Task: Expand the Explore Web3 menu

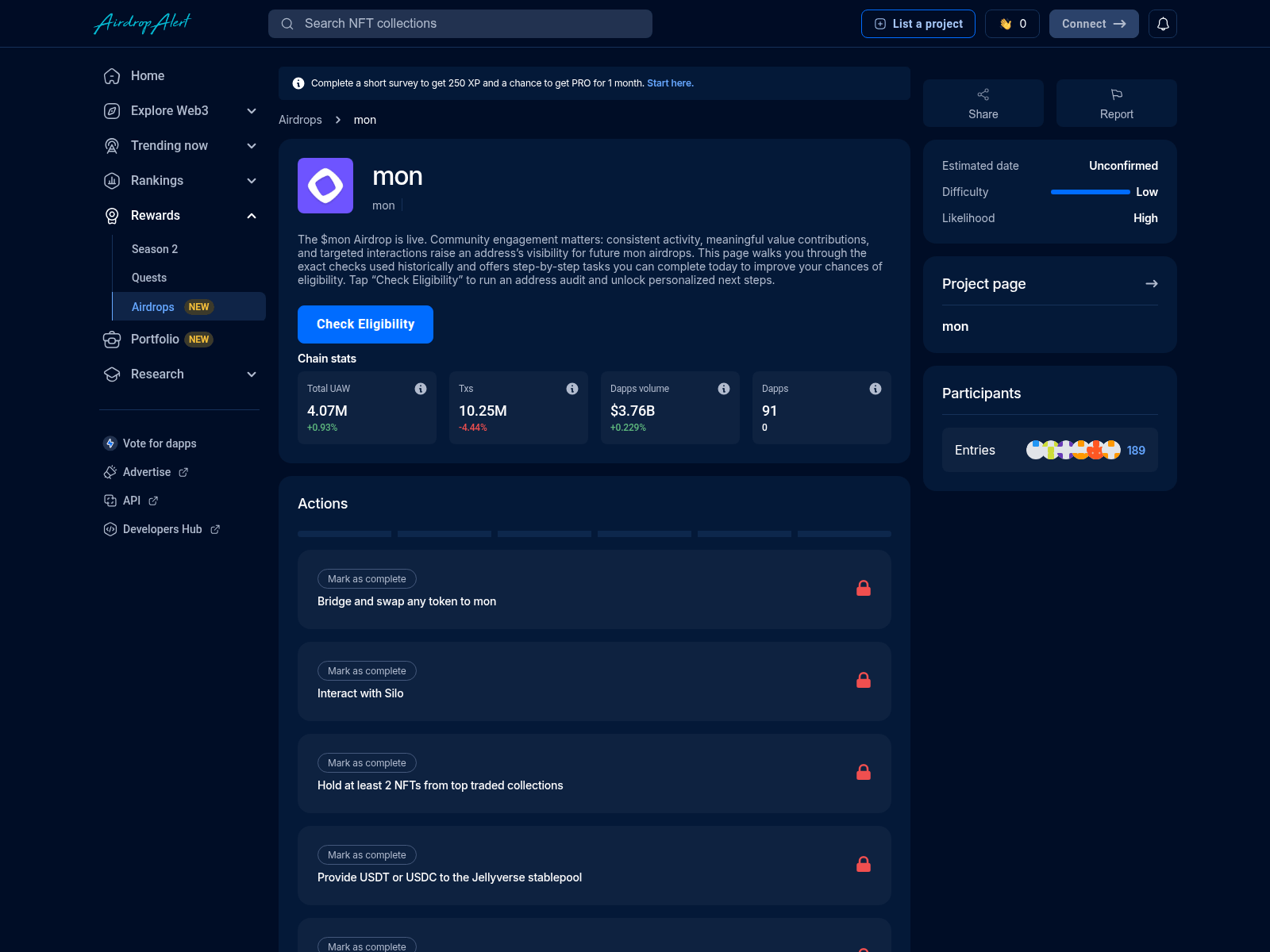Action: 252,110
